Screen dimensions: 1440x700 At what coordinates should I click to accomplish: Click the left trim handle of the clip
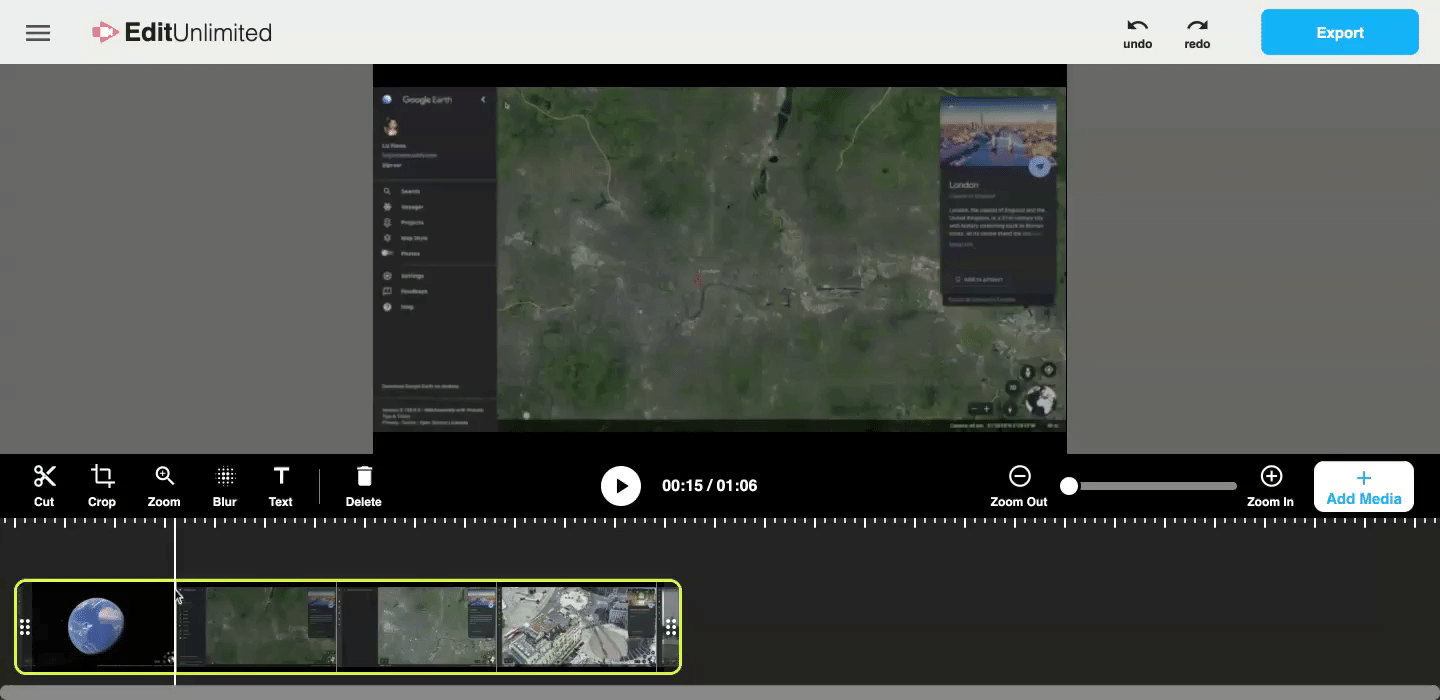tap(25, 627)
